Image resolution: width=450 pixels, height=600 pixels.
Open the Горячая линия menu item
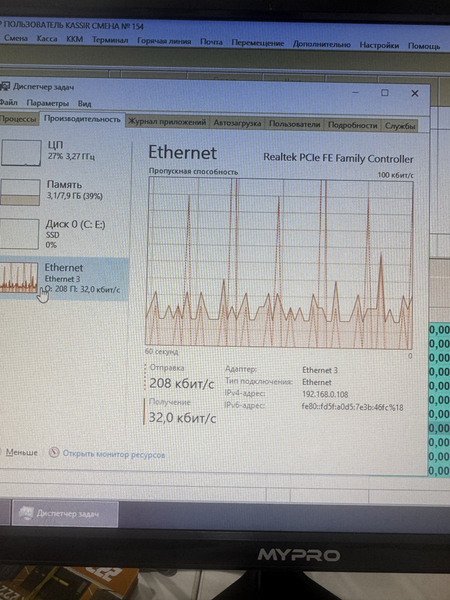[x=164, y=41]
